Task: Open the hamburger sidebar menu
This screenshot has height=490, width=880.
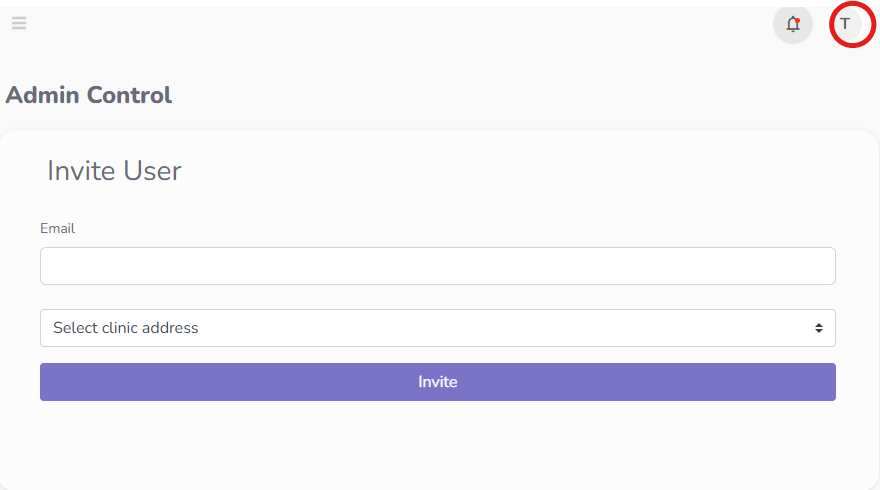Action: tap(19, 23)
